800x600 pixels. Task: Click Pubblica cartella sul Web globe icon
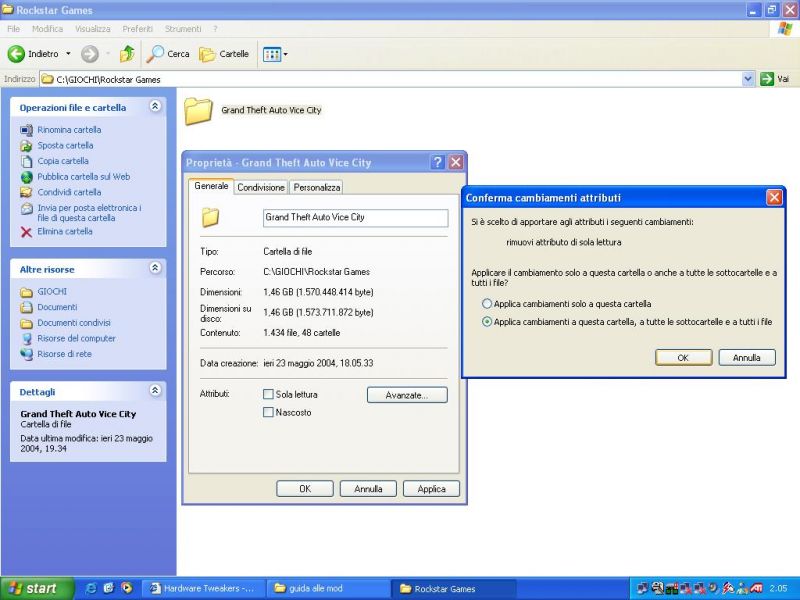click(x=26, y=177)
